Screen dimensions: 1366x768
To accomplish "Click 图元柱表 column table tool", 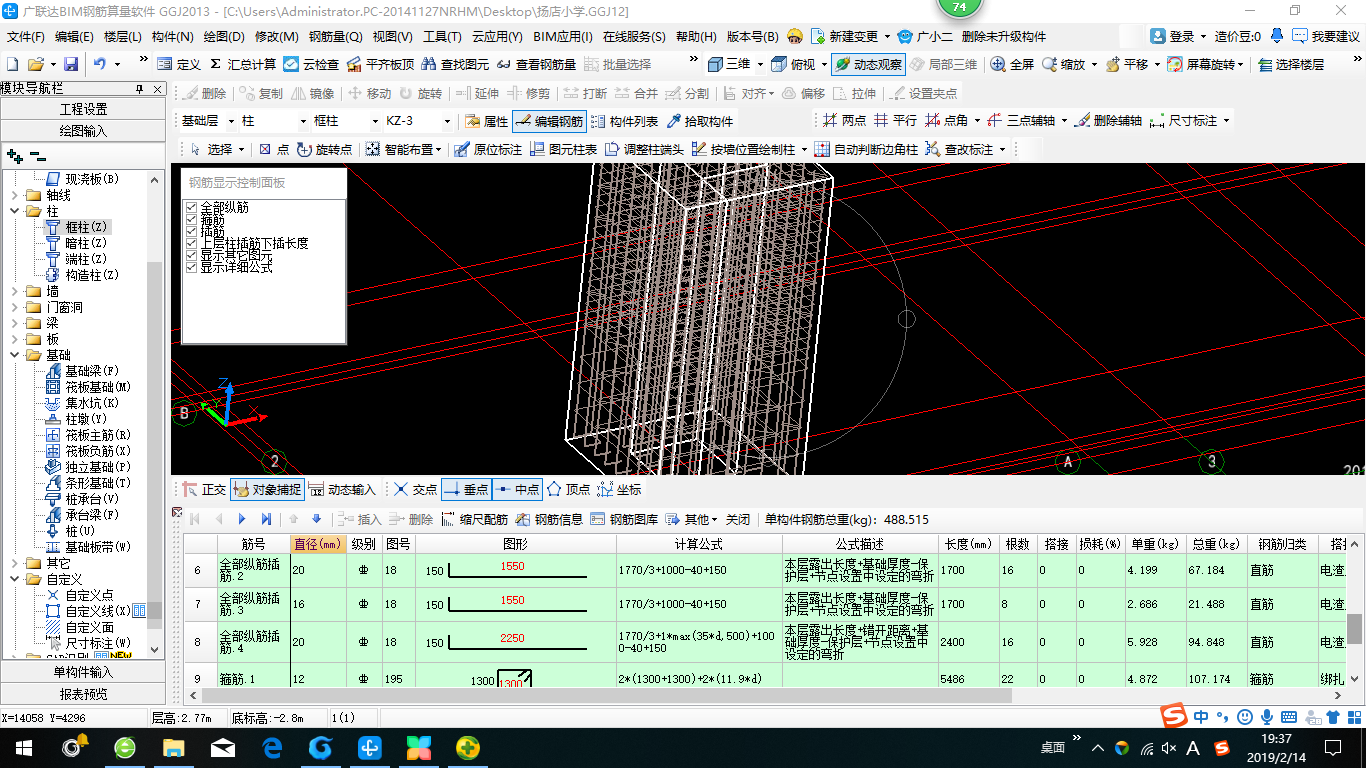I will pos(563,149).
